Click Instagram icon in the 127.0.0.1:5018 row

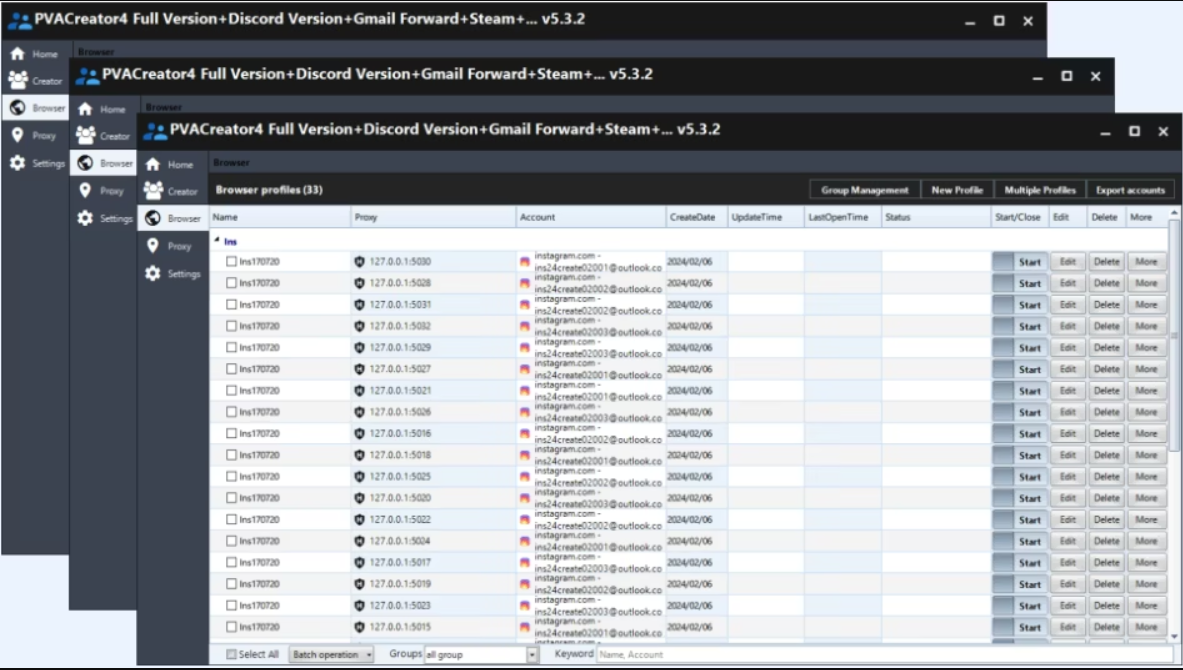pyautogui.click(x=525, y=455)
